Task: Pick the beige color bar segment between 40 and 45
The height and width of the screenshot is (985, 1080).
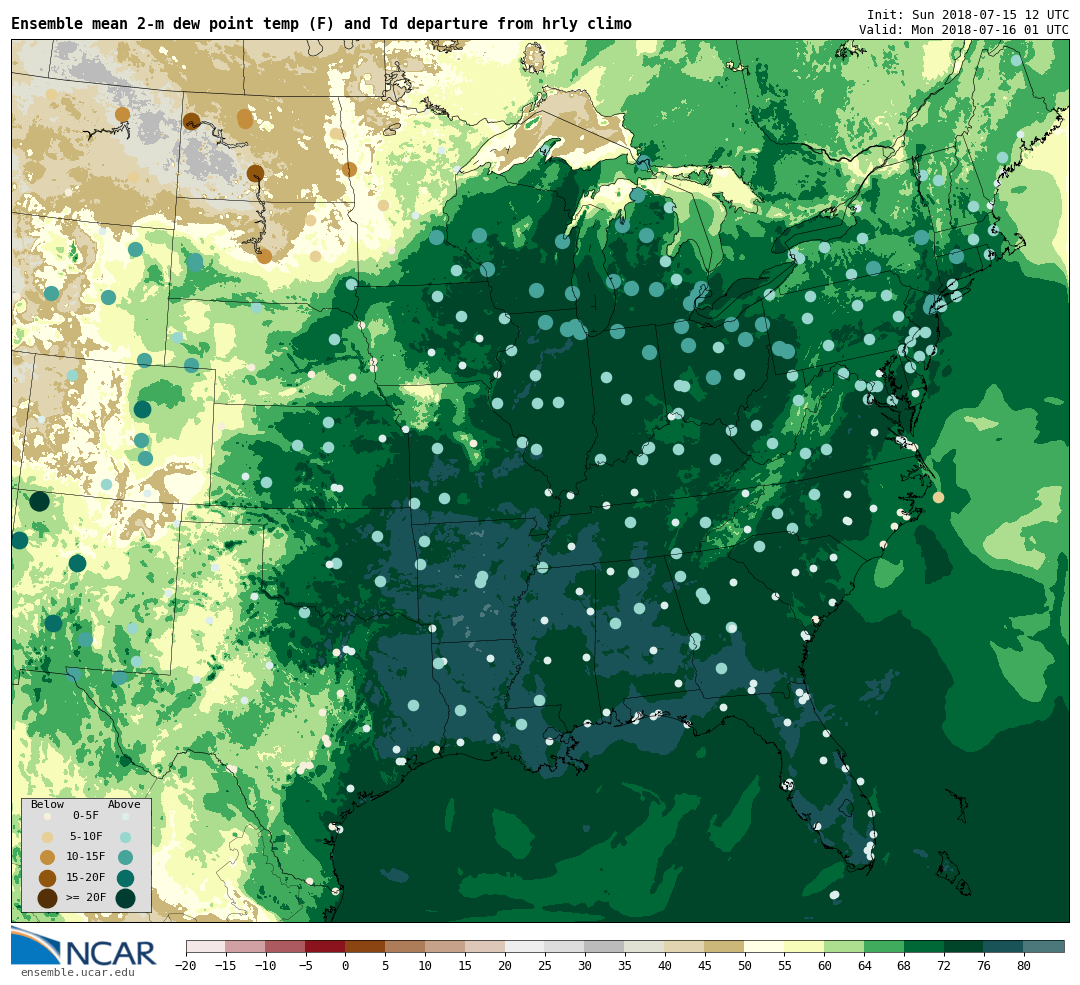Action: click(685, 946)
